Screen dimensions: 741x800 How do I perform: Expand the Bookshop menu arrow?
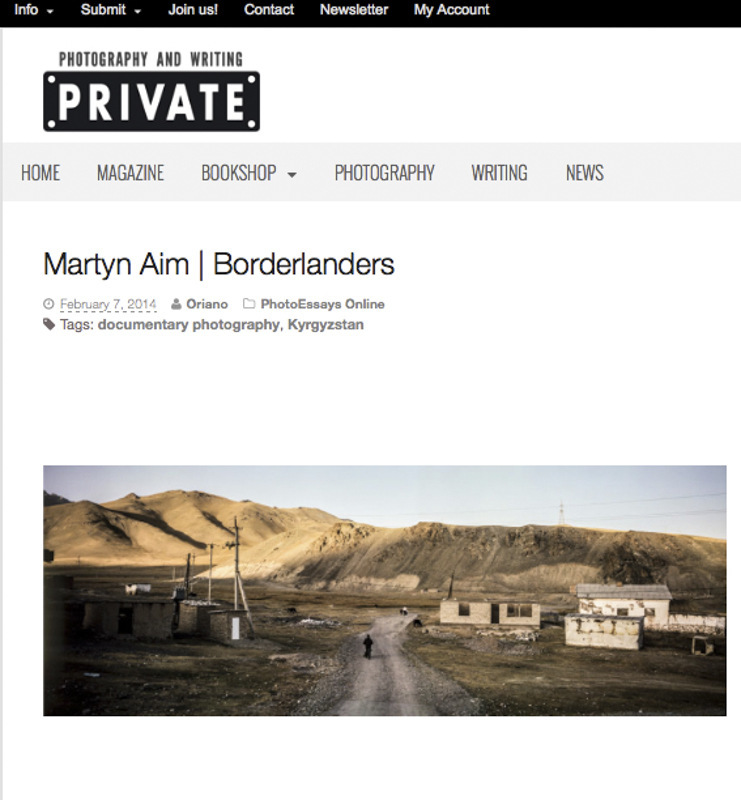292,174
